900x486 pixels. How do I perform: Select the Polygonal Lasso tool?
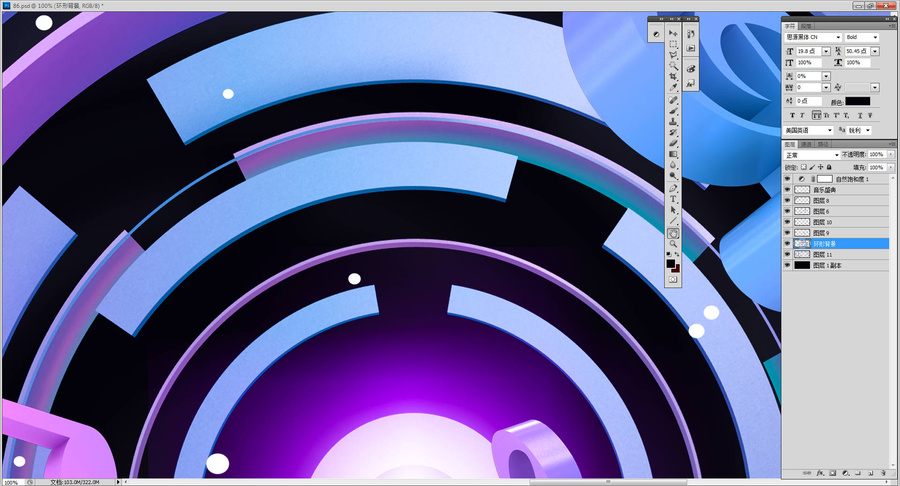673,55
